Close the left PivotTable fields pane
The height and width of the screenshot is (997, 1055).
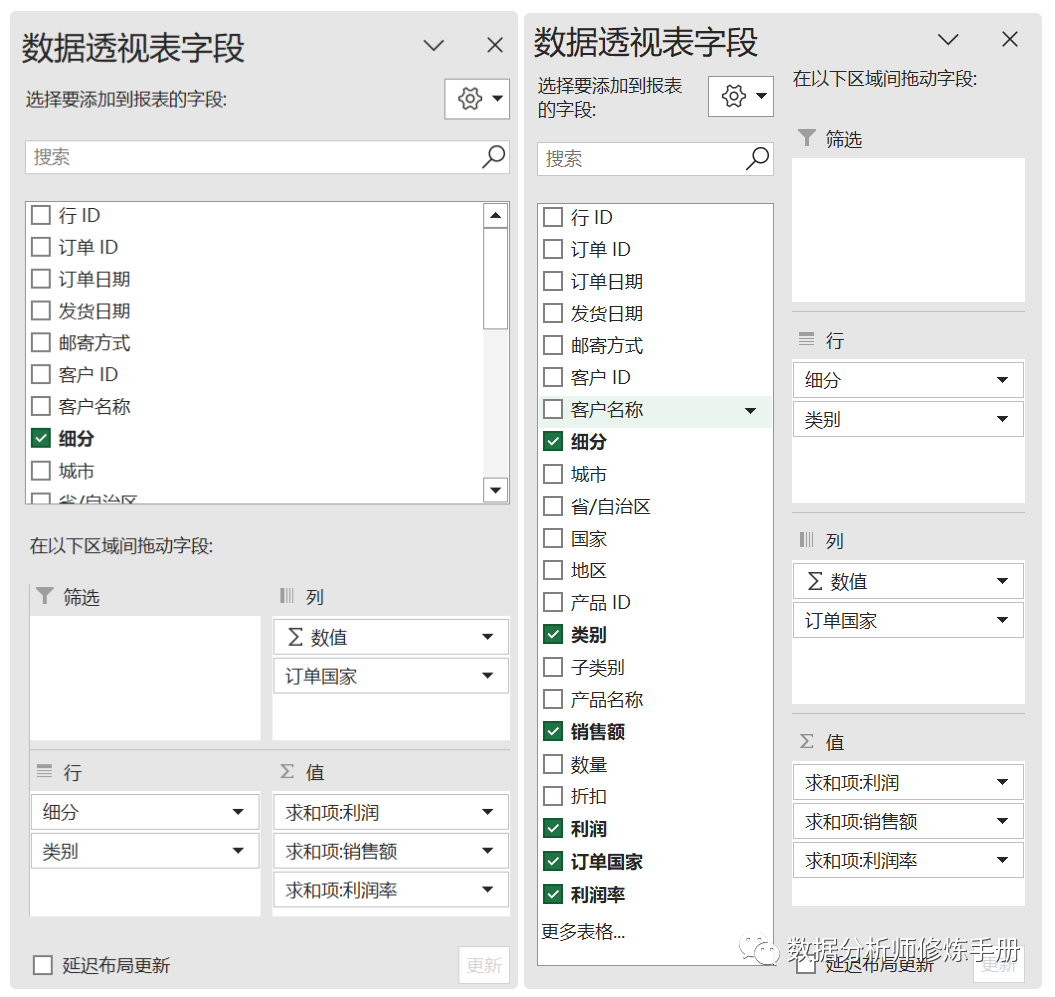(495, 45)
